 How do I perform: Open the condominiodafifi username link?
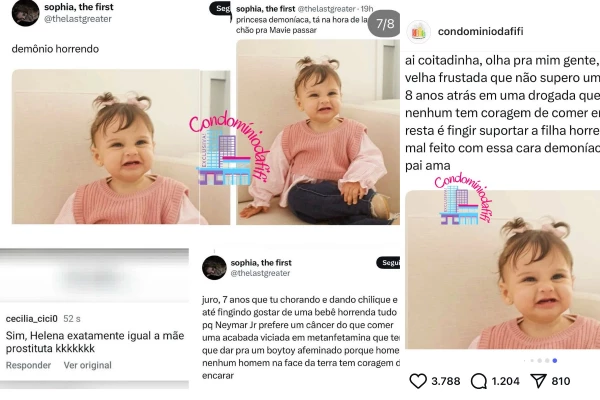[481, 31]
